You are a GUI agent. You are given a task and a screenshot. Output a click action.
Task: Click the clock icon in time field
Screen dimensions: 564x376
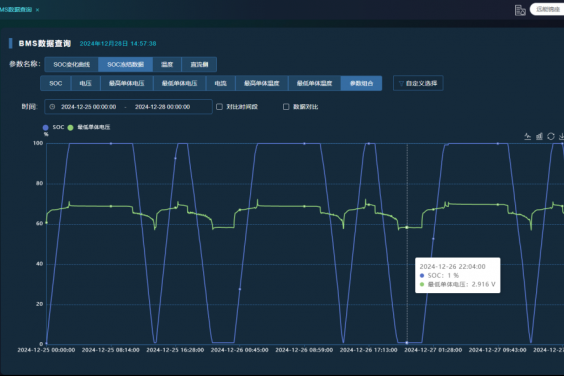[52, 107]
